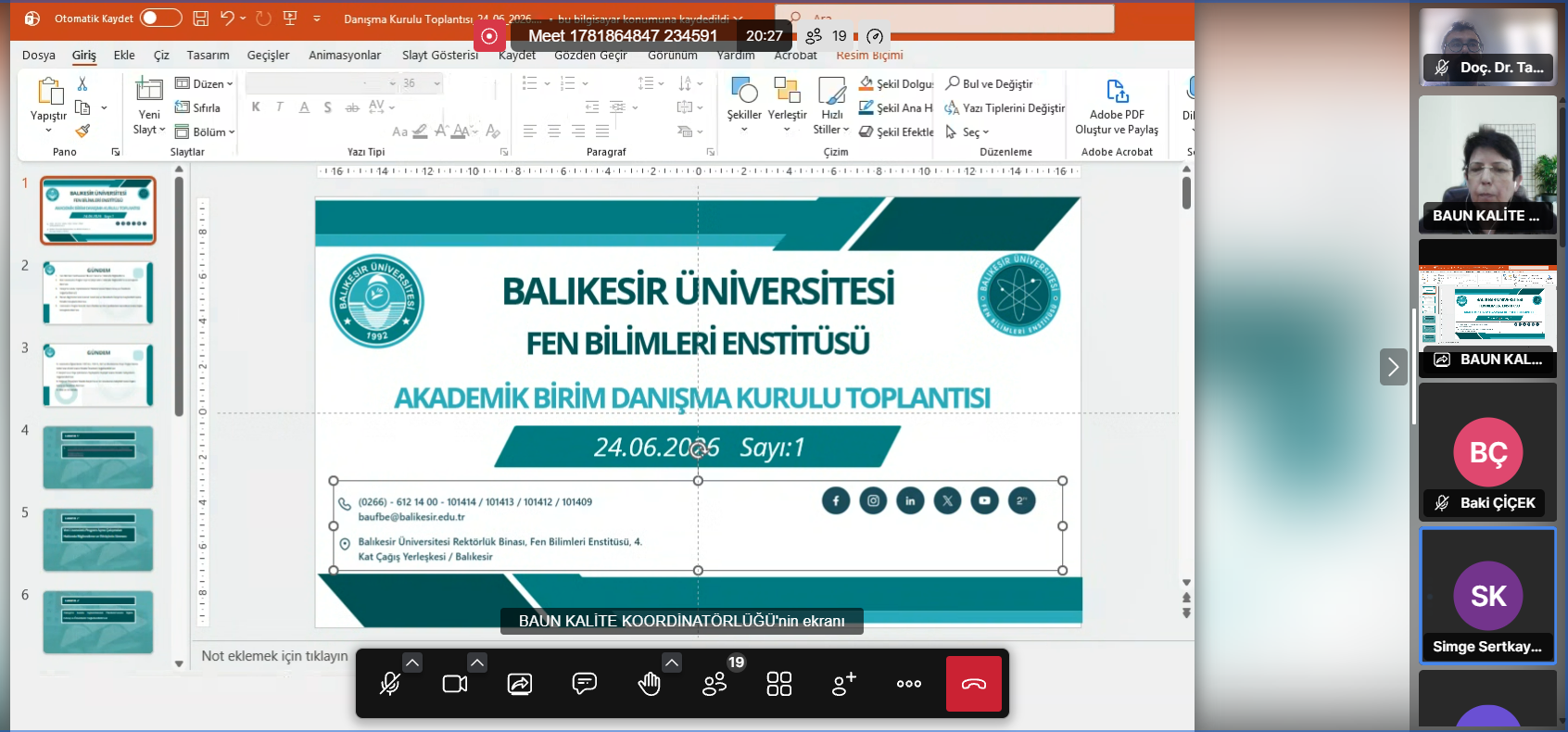Toggle bold K formatting
Viewport: 1568px width, 732px height.
(256, 107)
